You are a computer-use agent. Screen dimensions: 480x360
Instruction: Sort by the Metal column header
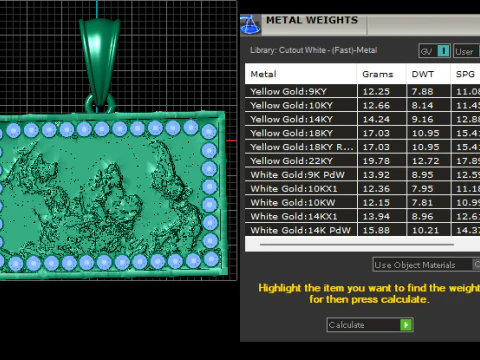tap(301, 74)
